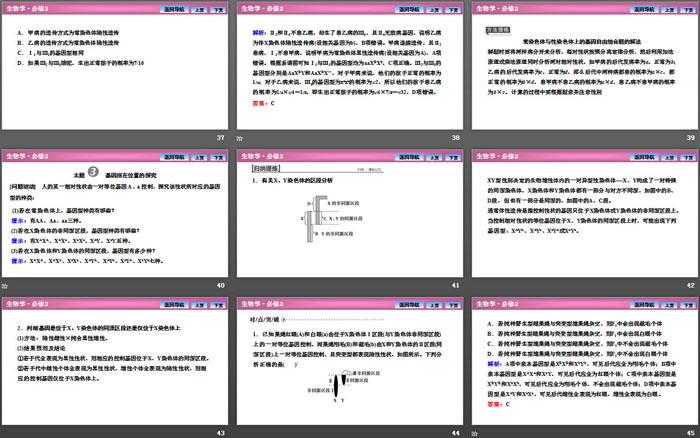700x438 pixels.
Task: Click the 归纳提炼 heading on slide 41
Action: 260,169
